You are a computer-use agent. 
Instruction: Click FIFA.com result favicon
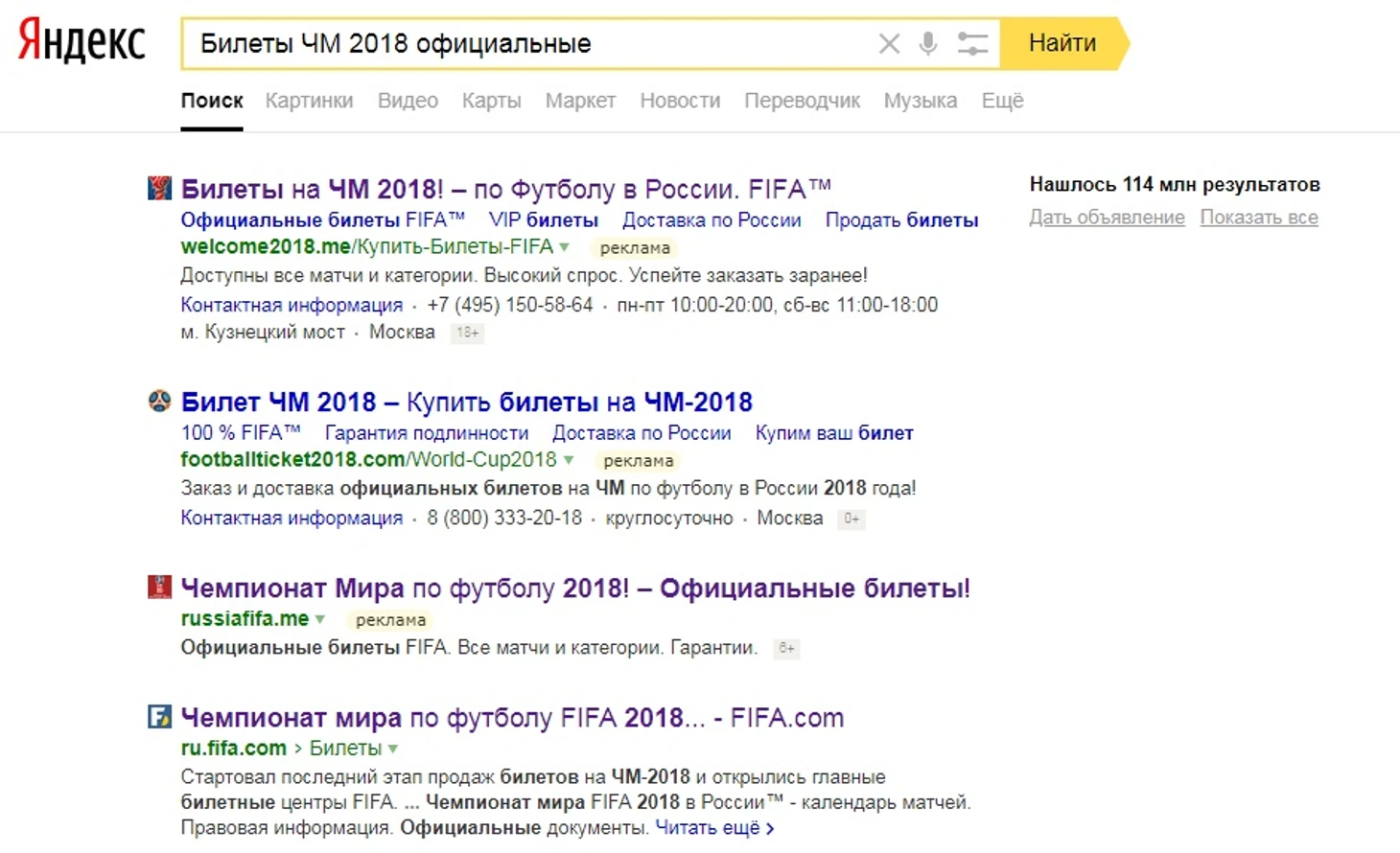coord(159,716)
